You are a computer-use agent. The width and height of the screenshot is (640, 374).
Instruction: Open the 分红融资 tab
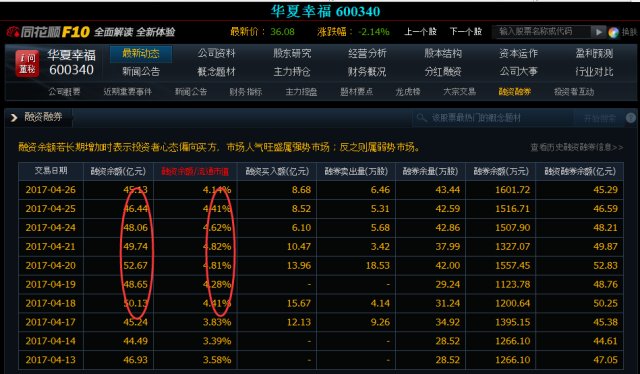click(443, 72)
